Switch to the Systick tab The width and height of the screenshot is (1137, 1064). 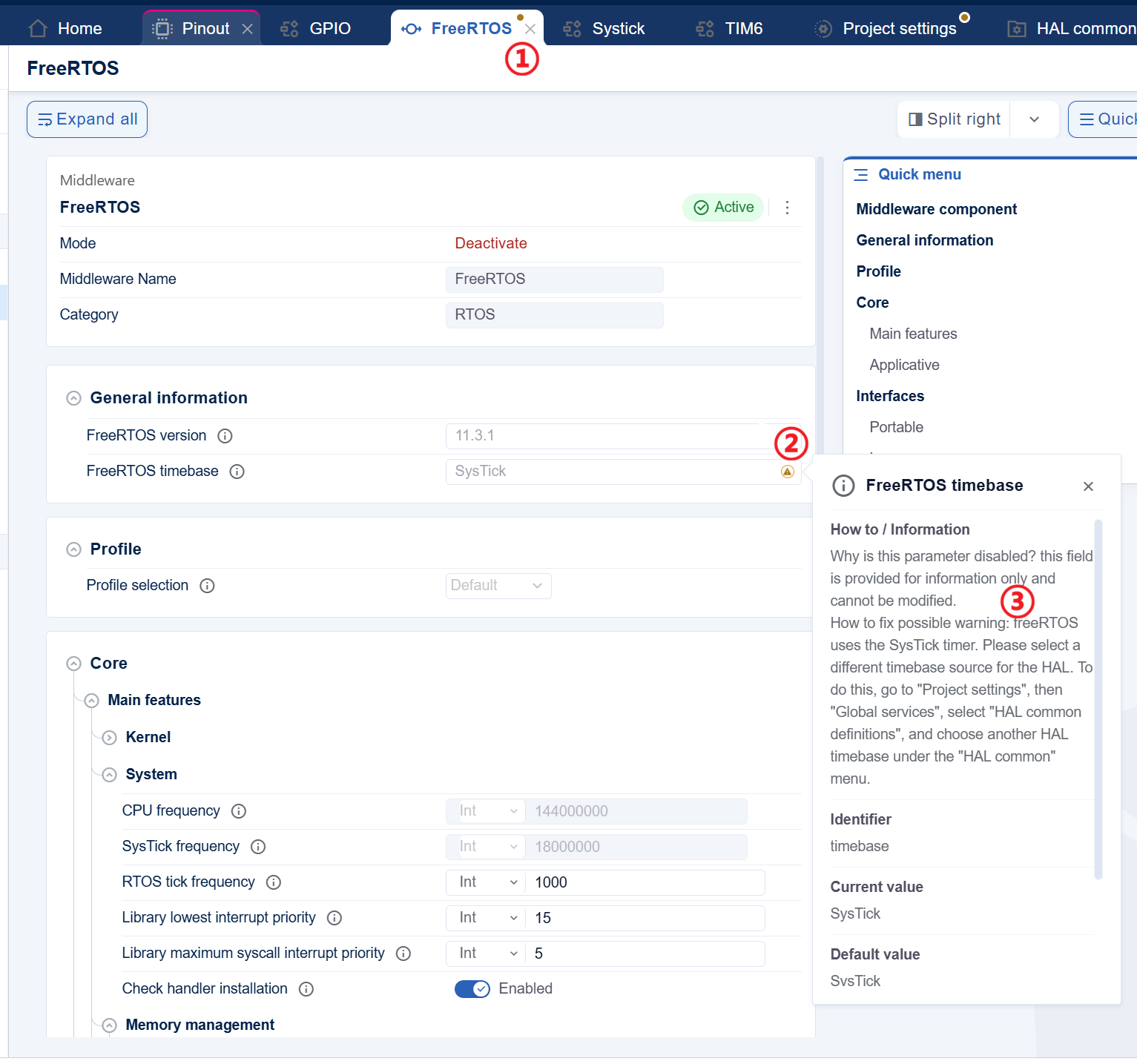(604, 29)
